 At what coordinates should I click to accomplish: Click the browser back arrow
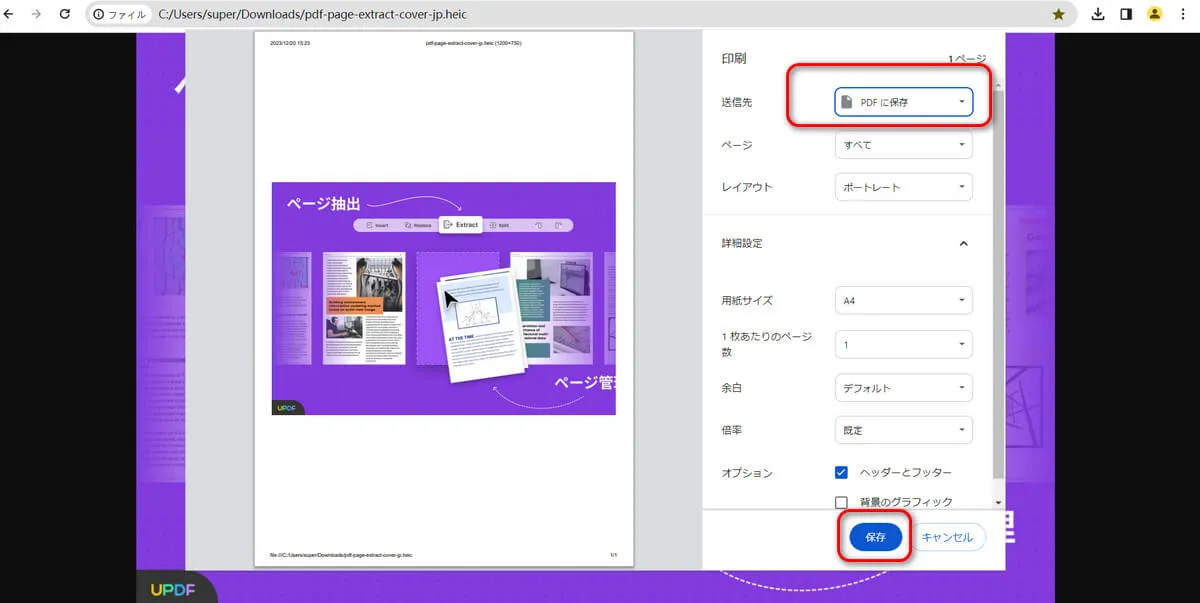10,15
